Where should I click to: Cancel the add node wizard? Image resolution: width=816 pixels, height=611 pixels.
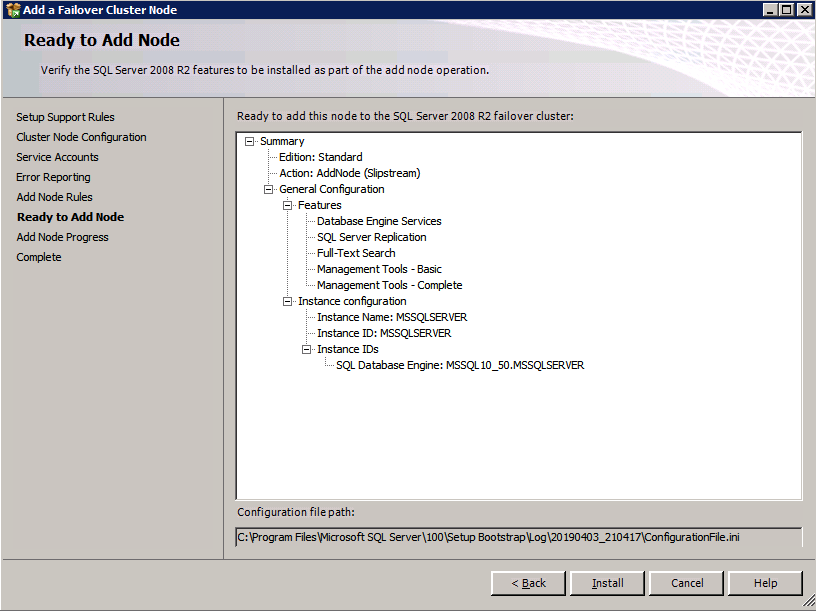pos(686,583)
